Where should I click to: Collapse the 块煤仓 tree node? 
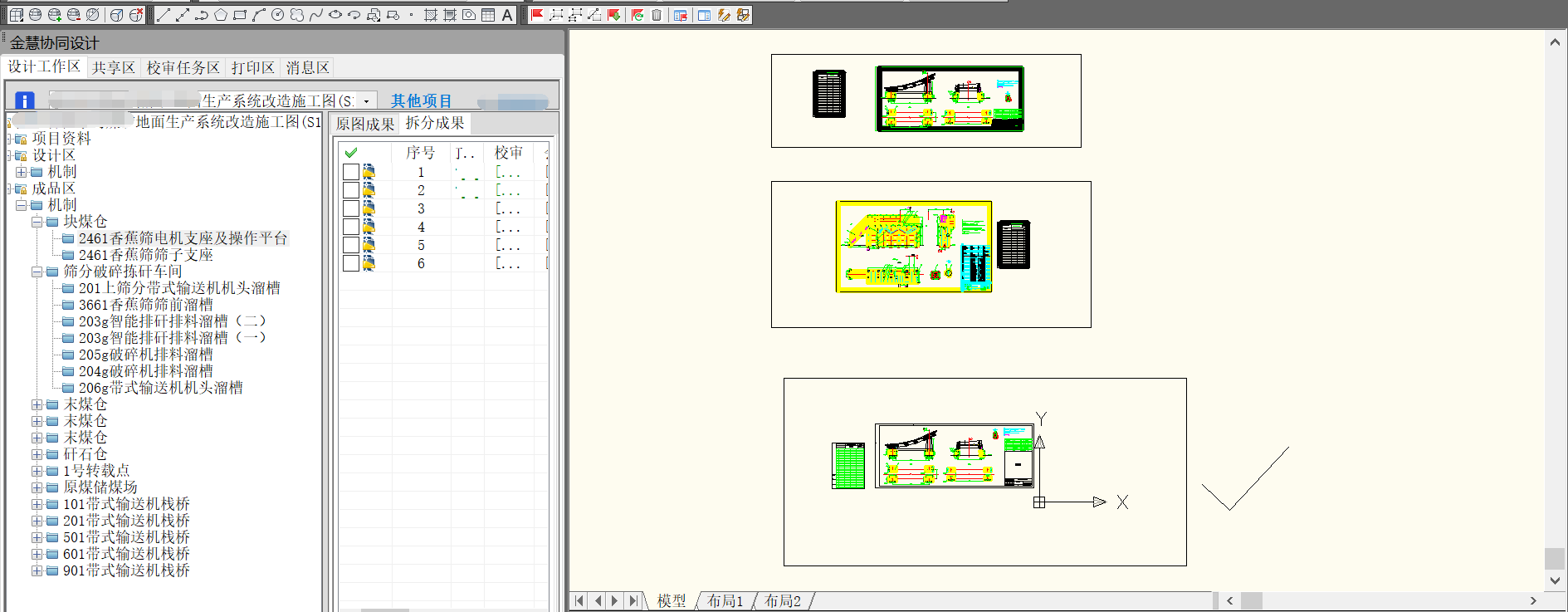pyautogui.click(x=37, y=222)
